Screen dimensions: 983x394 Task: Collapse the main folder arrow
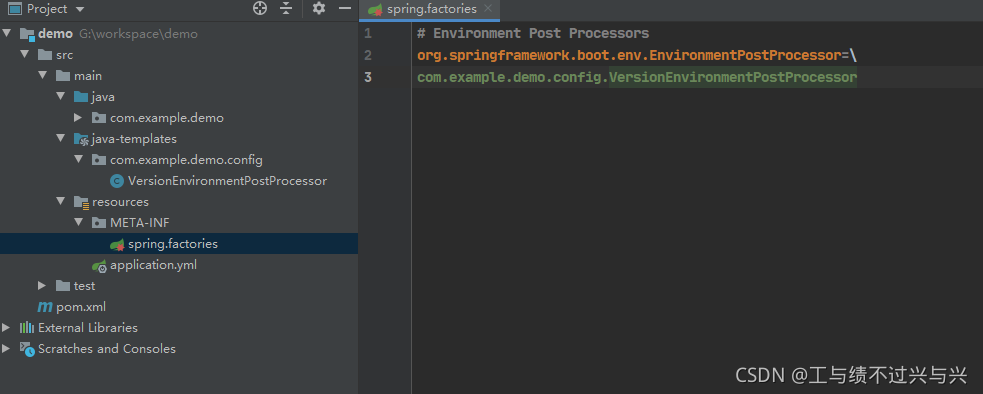43,76
